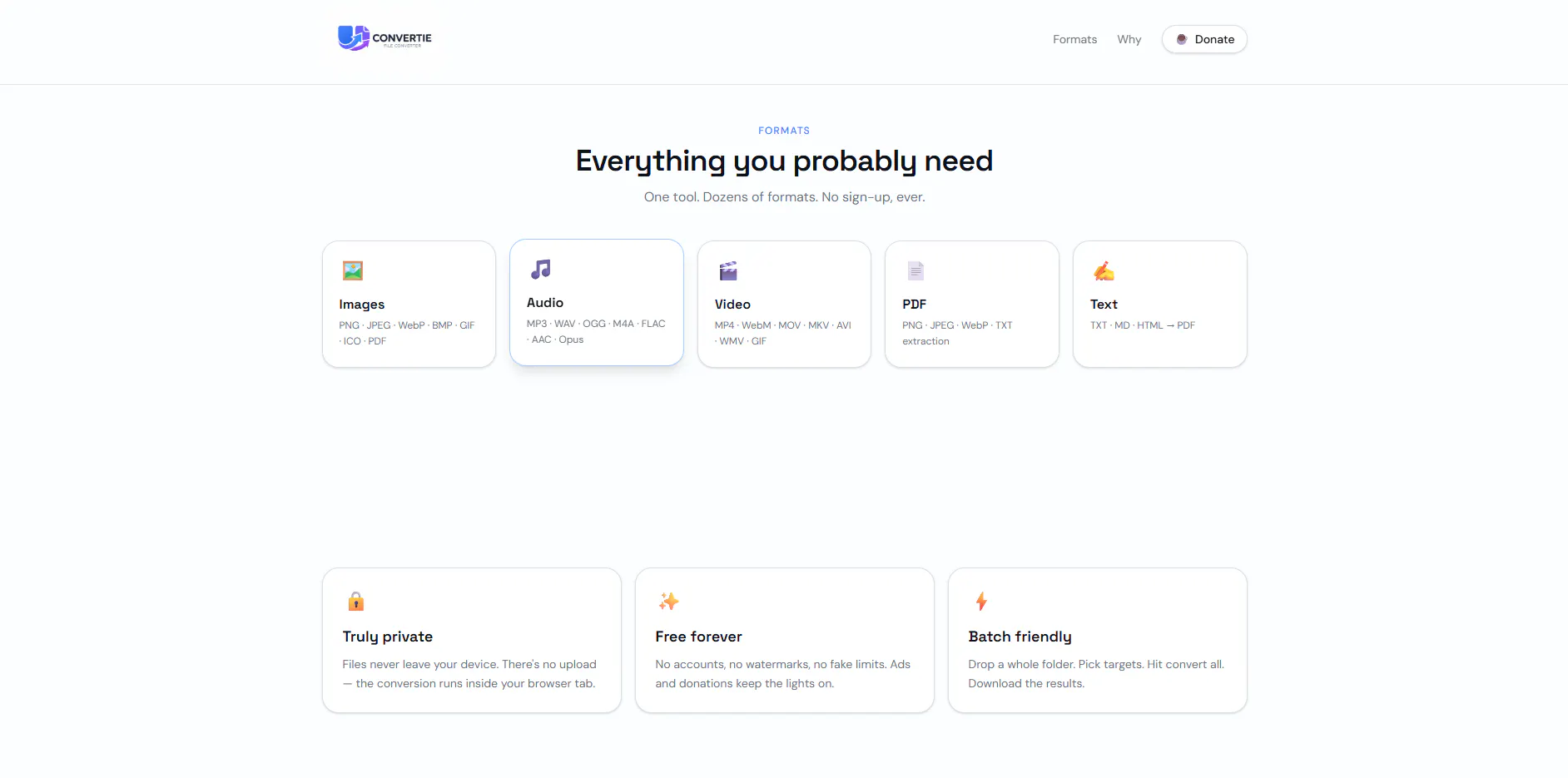Image resolution: width=1568 pixels, height=778 pixels.
Task: Select the Text card title
Action: [1104, 305]
